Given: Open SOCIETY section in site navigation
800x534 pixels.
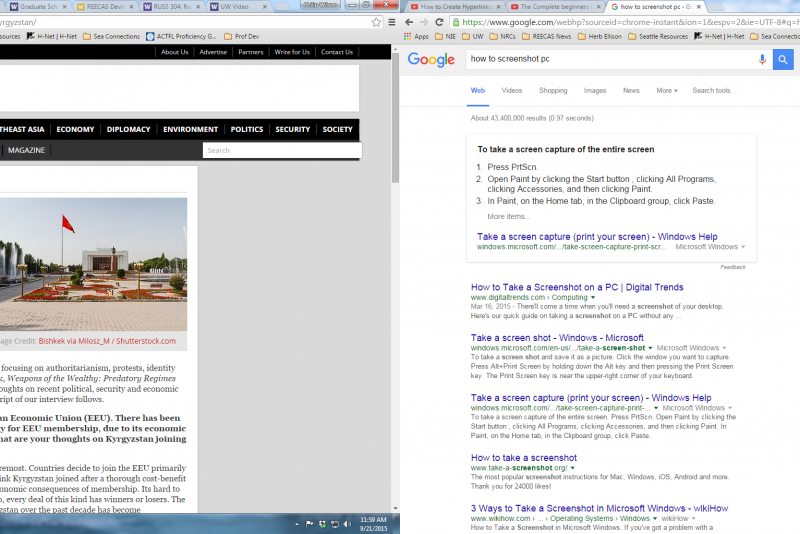Looking at the screenshot, I should [x=337, y=129].
